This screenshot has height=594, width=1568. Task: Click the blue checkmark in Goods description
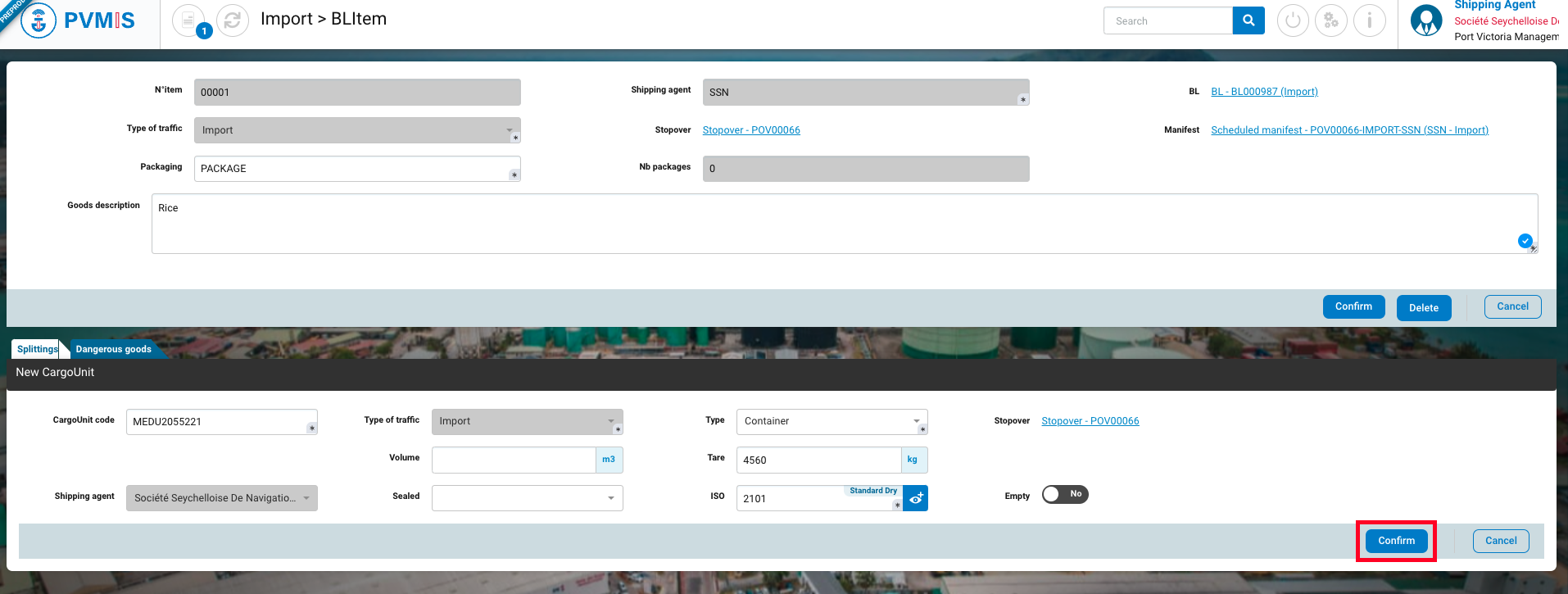1525,241
